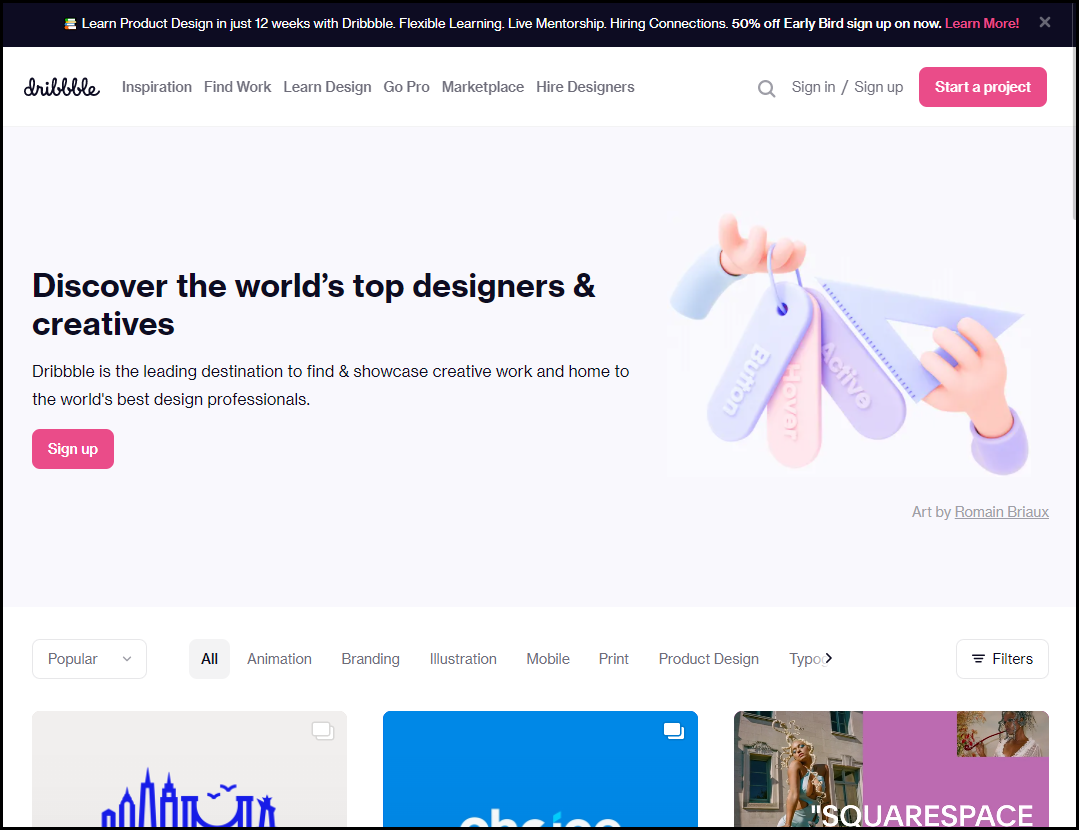1079x830 pixels.
Task: Open Romain Briaux's profile link
Action: click(1001, 511)
